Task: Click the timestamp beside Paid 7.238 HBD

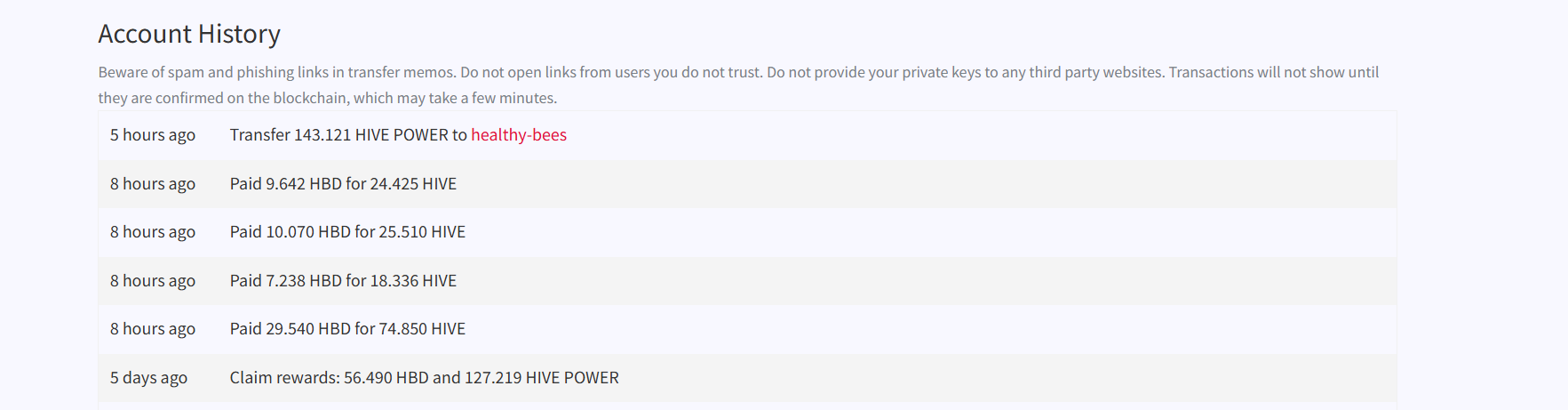Action: point(153,281)
